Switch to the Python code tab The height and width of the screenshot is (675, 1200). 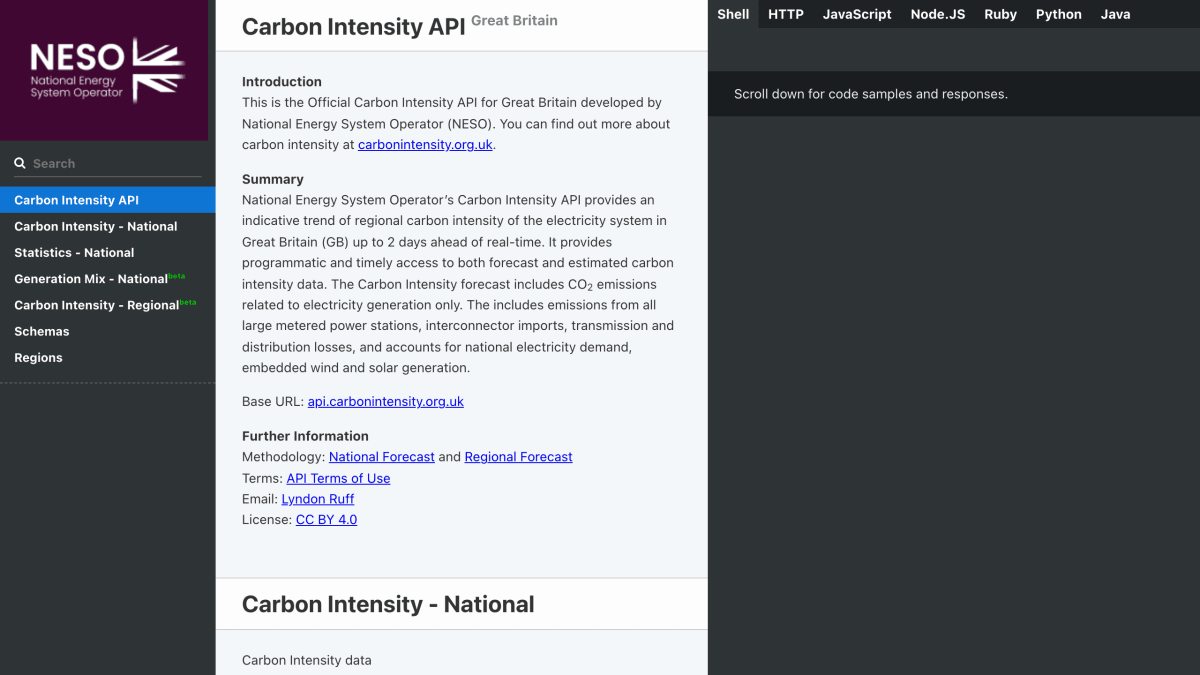(x=1059, y=14)
